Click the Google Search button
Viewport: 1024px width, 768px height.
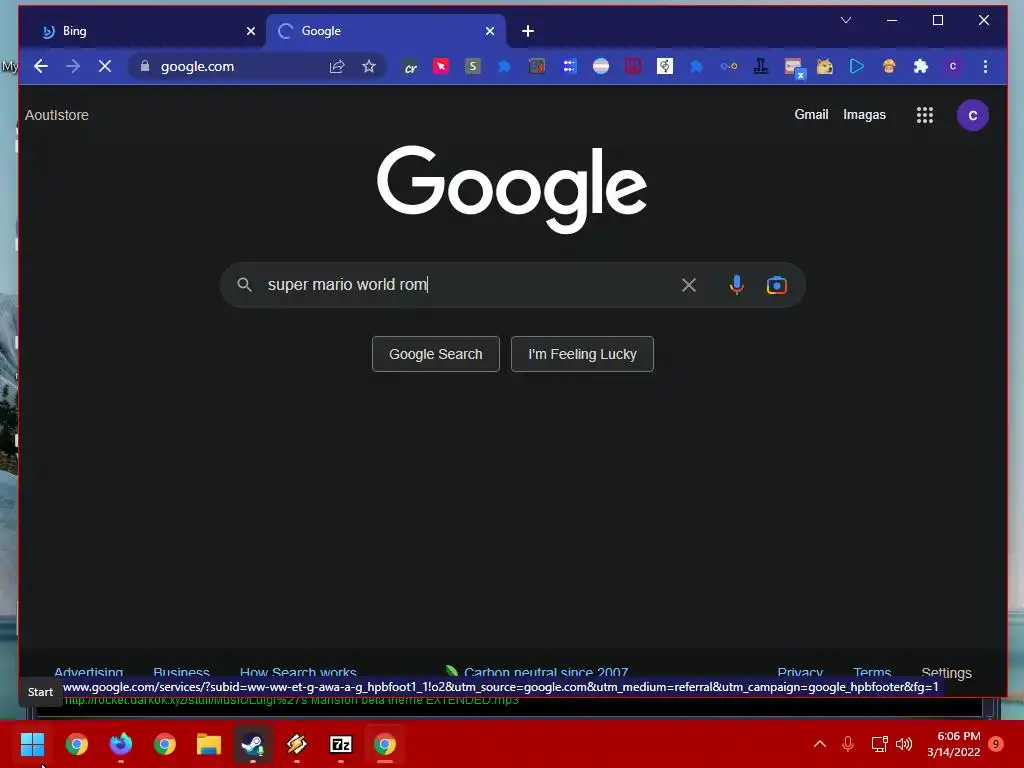point(436,354)
